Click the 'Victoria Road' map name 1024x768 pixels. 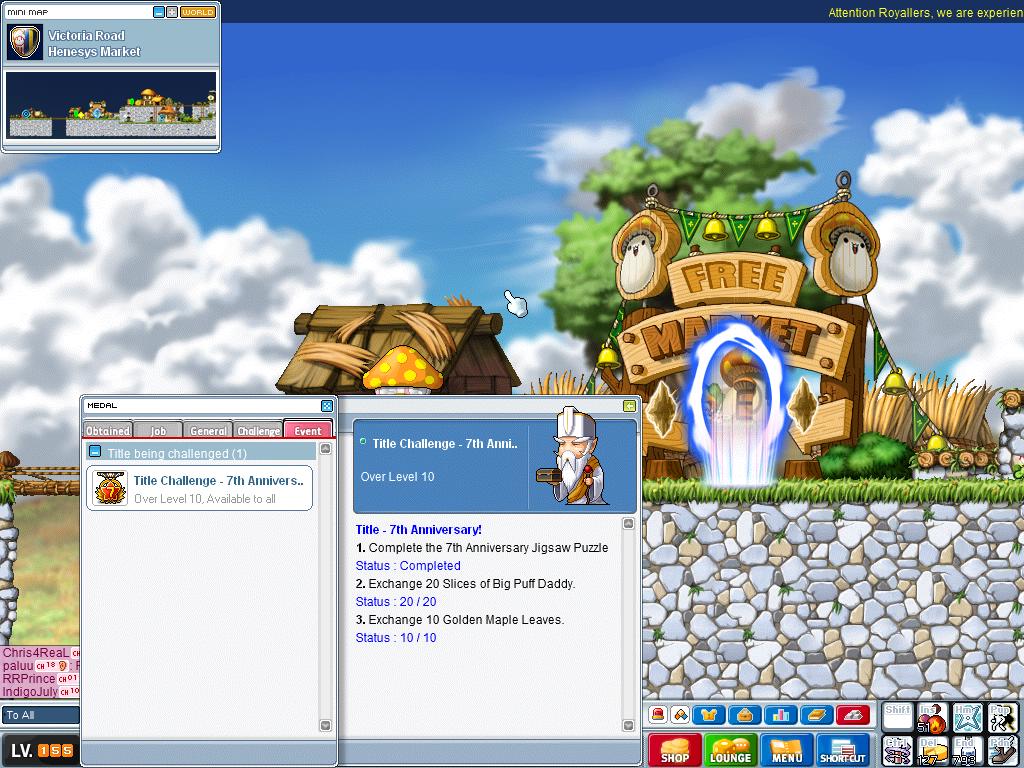pos(86,35)
